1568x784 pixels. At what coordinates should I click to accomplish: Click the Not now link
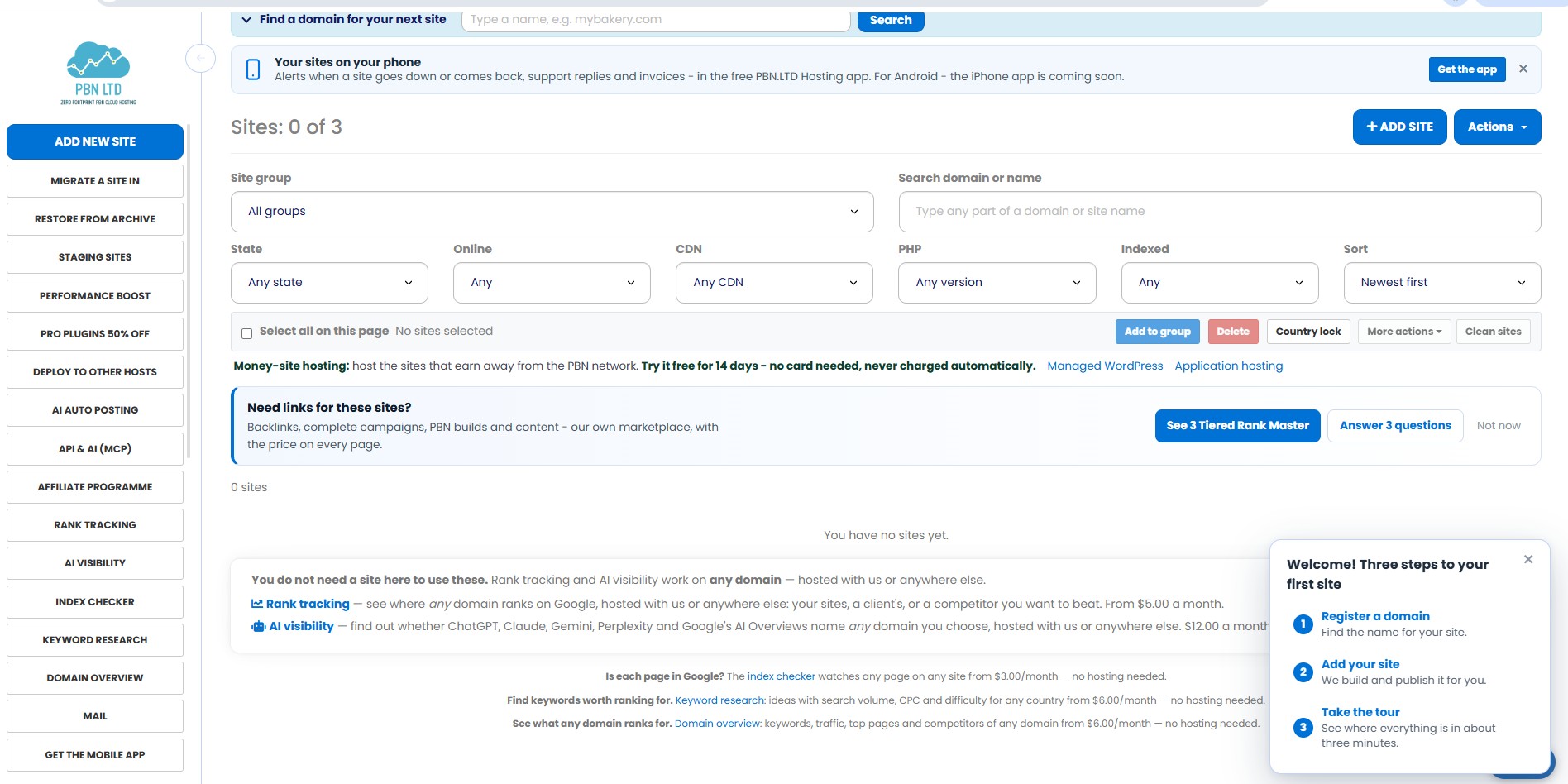coord(1499,426)
